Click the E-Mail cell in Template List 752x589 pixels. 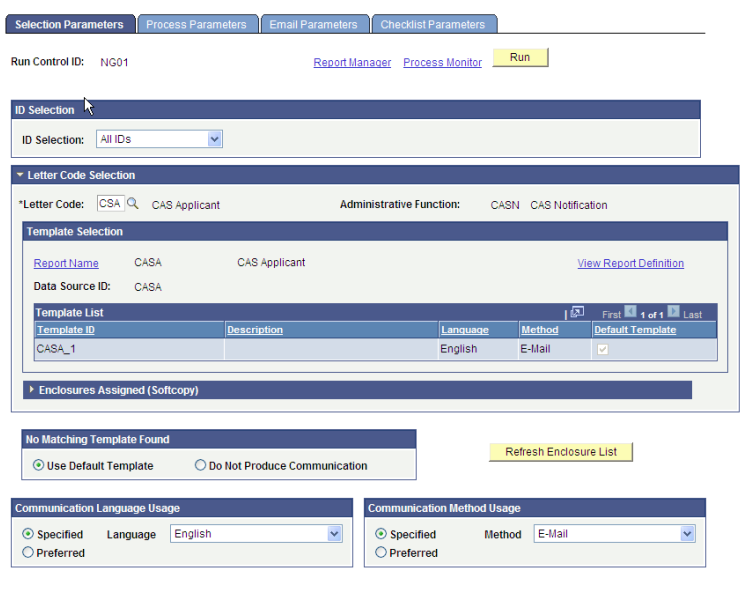[x=555, y=349]
